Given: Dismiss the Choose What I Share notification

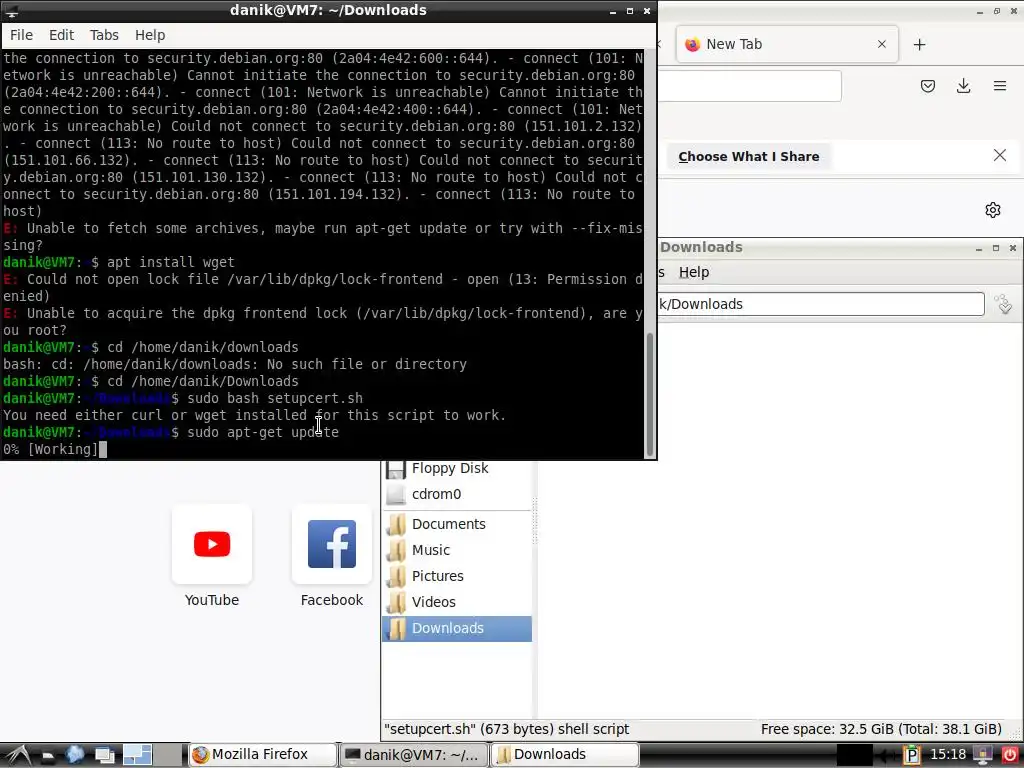Looking at the screenshot, I should [x=999, y=155].
